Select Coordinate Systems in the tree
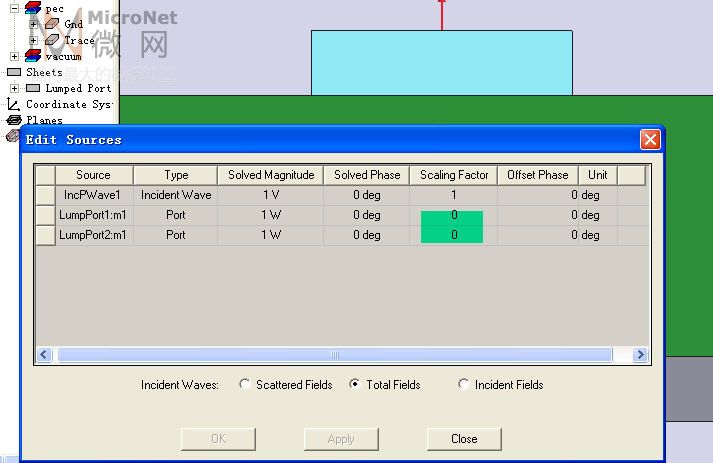 (69, 105)
